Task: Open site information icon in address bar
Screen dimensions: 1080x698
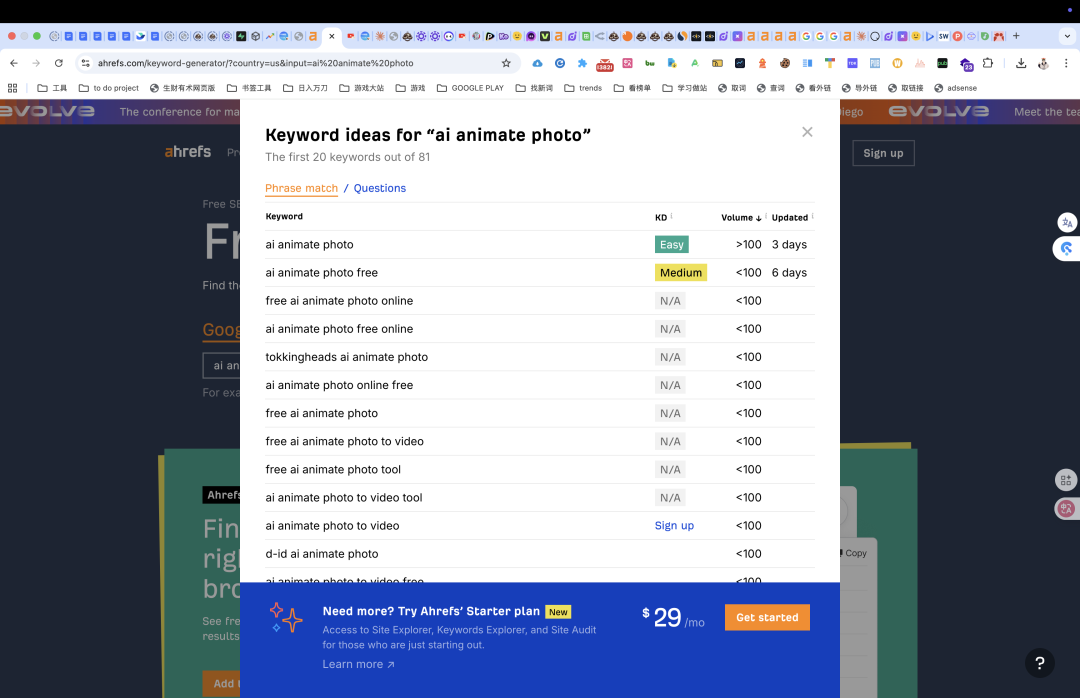Action: click(85, 63)
